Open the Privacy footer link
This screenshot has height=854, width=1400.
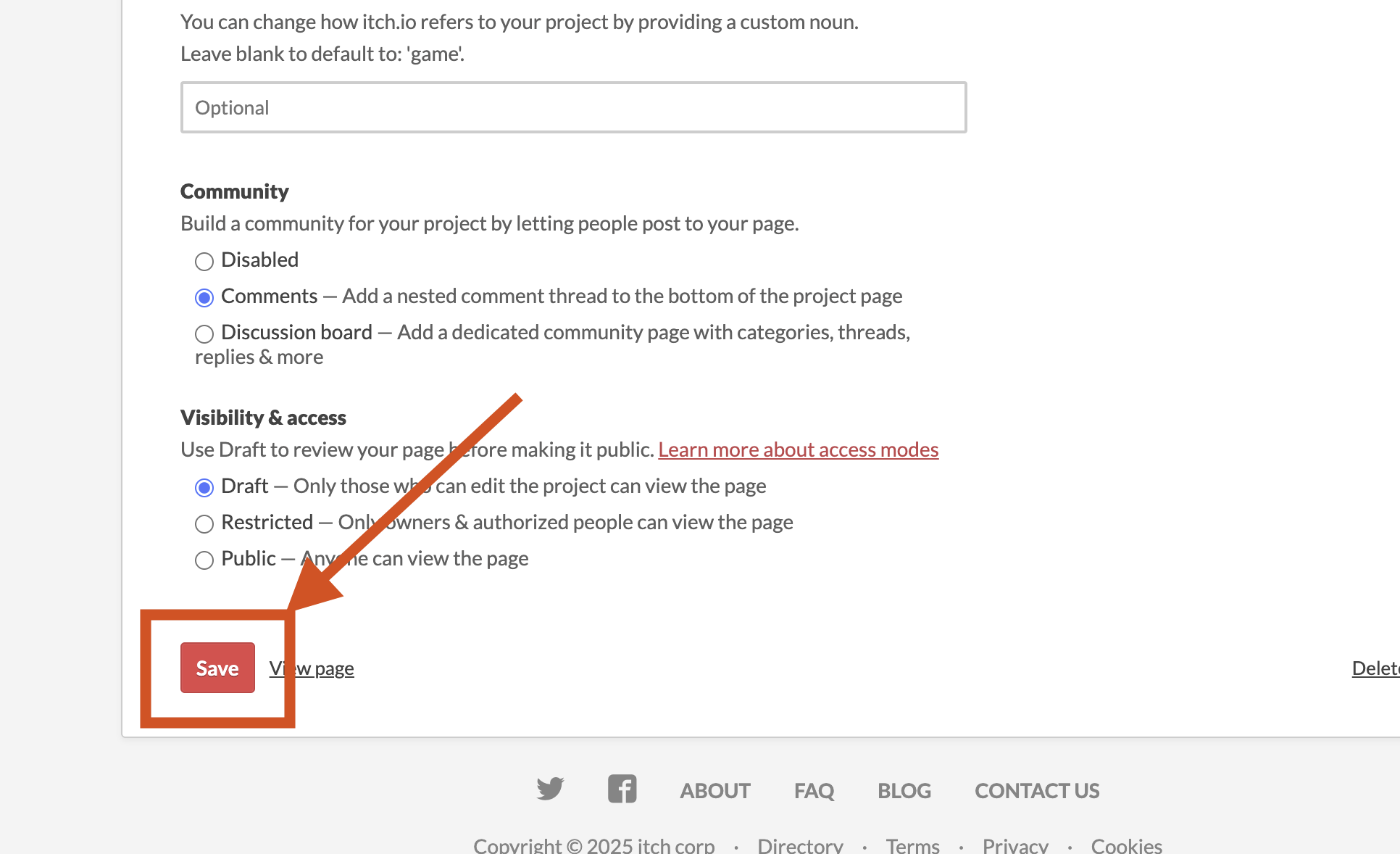pos(1015,845)
